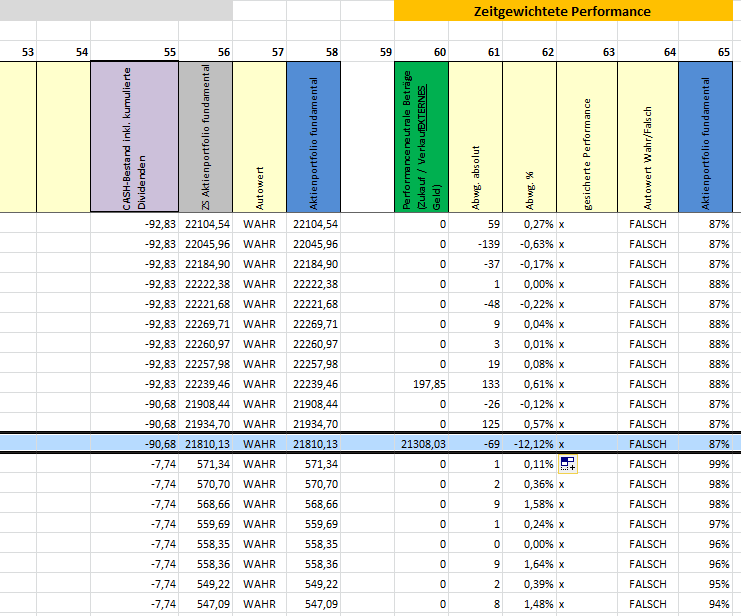Open the Auto Fill Options icon
741x616 pixels.
click(568, 464)
